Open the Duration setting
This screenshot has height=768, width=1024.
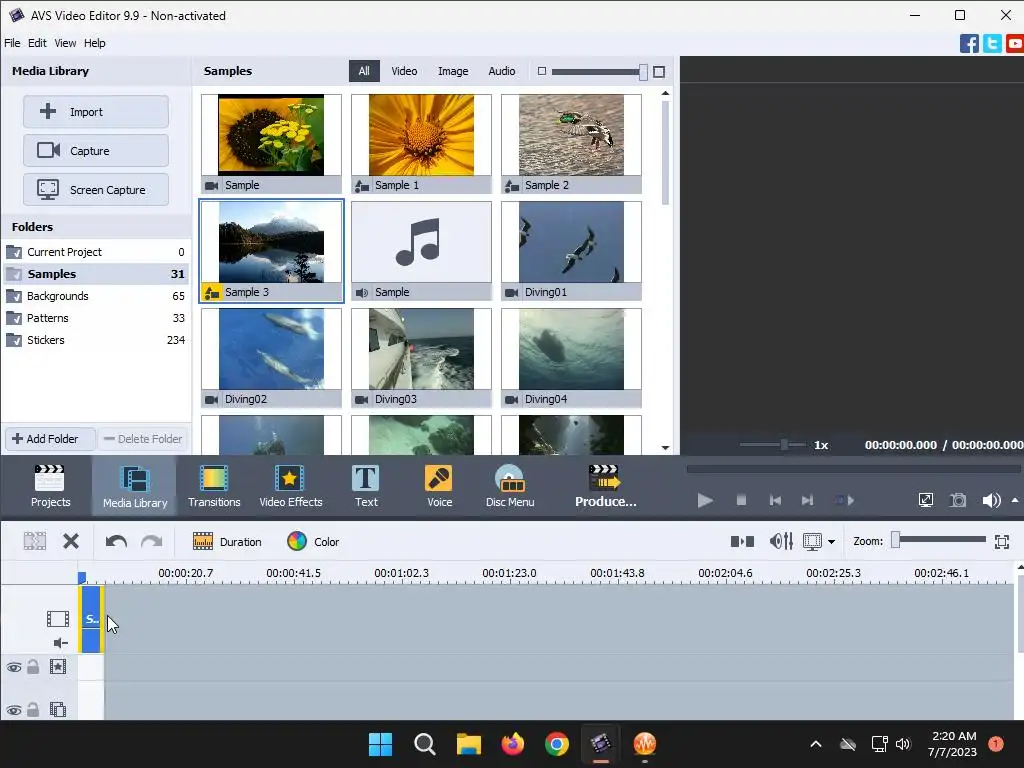(x=227, y=541)
